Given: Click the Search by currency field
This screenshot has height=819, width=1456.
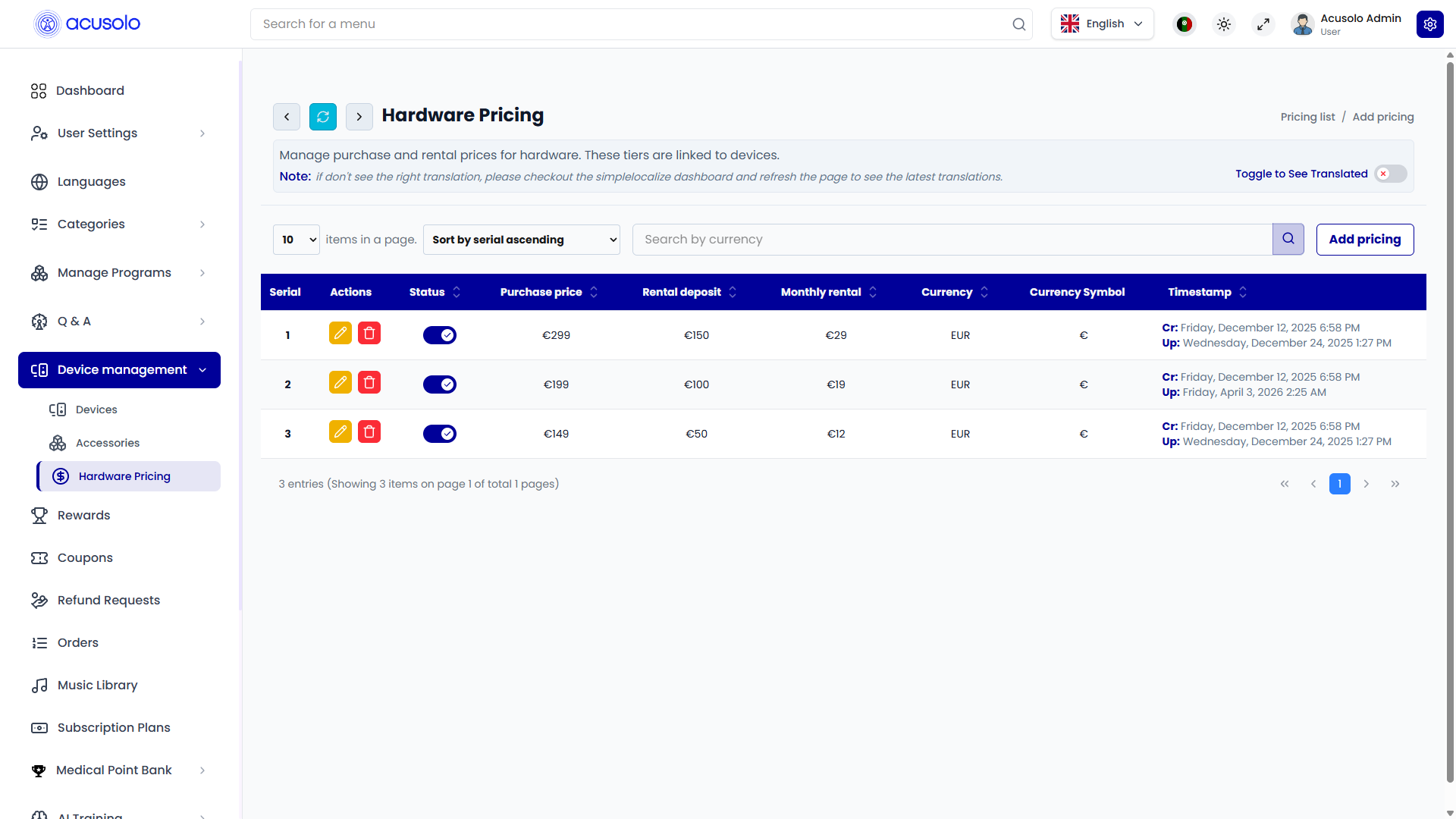Looking at the screenshot, I should 952,240.
